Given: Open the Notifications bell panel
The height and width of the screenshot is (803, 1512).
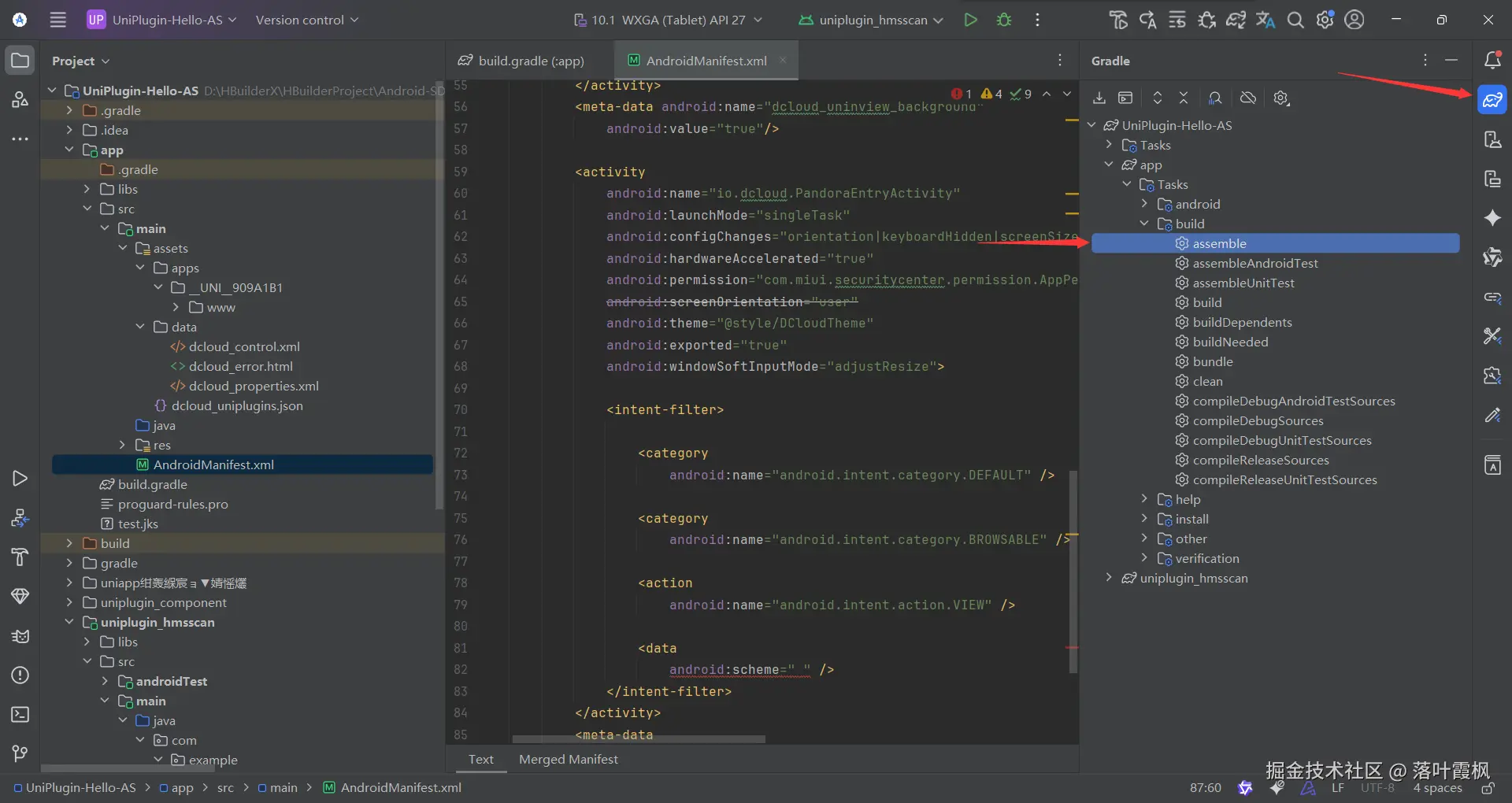Looking at the screenshot, I should coord(1492,61).
